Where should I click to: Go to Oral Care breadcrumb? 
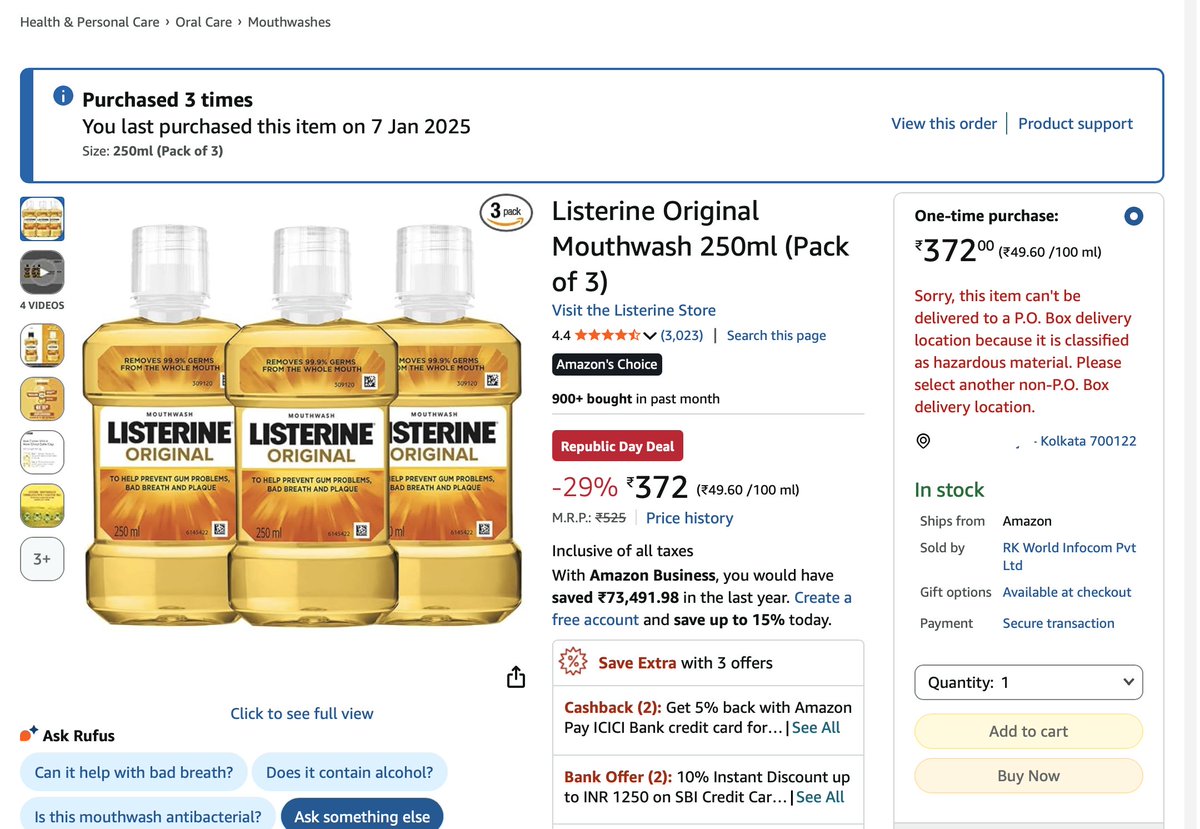click(x=204, y=22)
